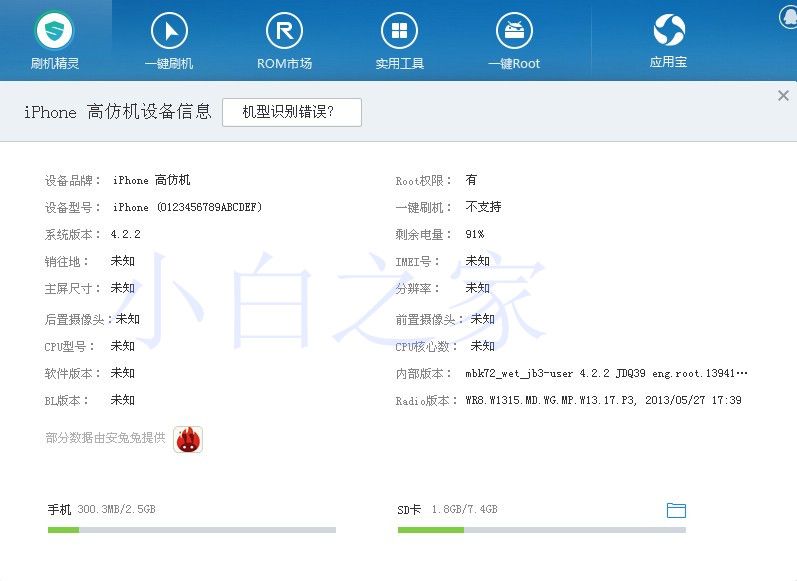This screenshot has width=797, height=581.
Task: Open the 应用宝 swirl icon
Action: [669, 29]
